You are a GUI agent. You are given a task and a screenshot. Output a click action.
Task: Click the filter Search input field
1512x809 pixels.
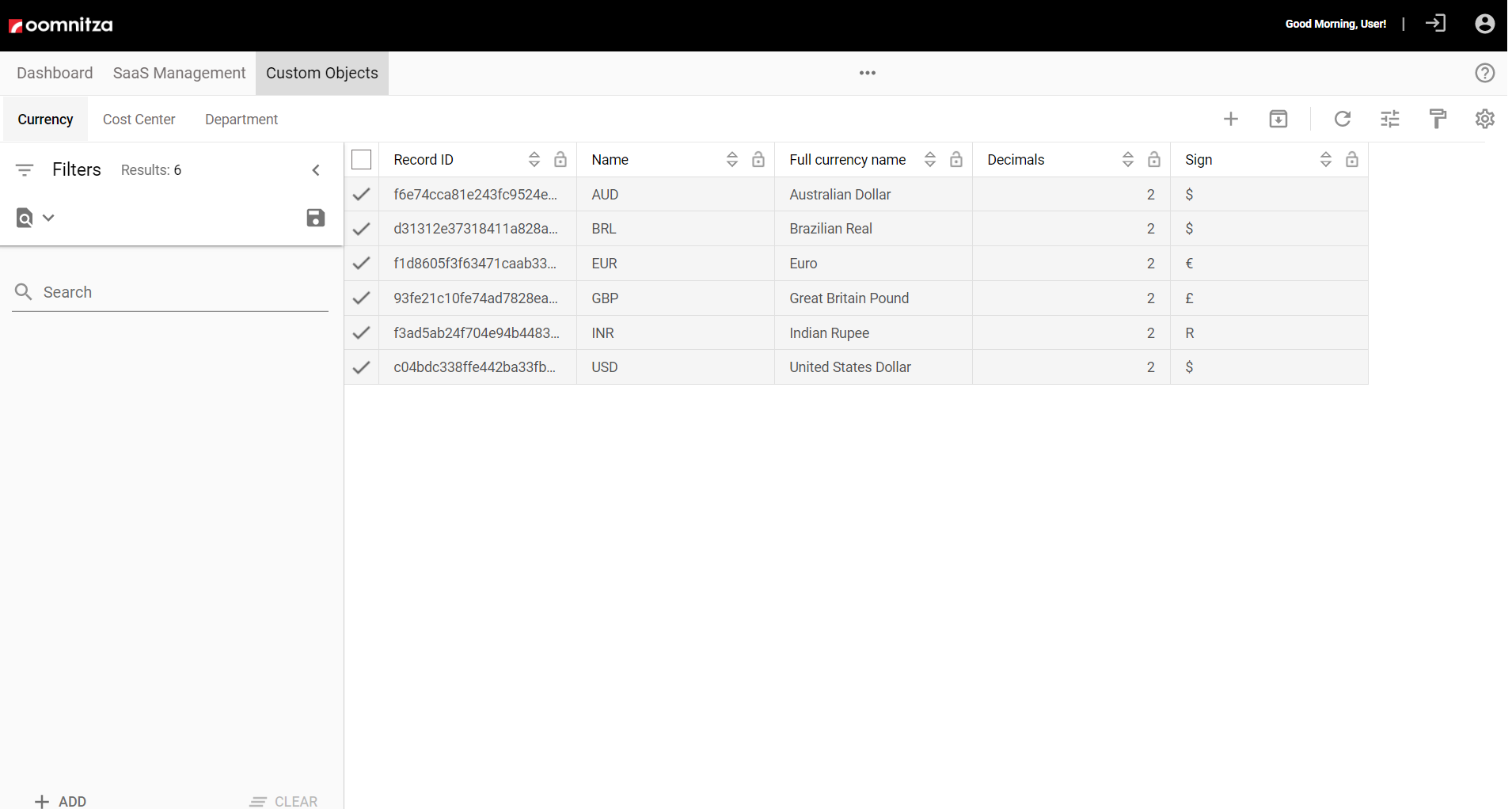click(x=182, y=292)
